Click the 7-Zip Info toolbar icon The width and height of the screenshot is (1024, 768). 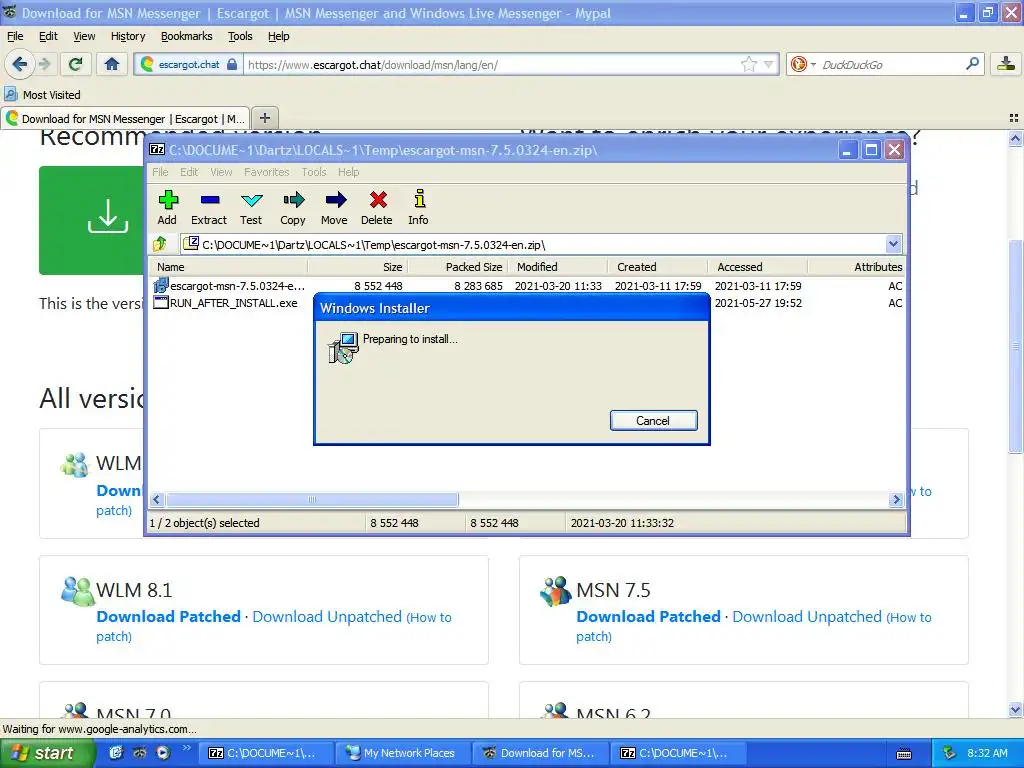click(x=419, y=199)
